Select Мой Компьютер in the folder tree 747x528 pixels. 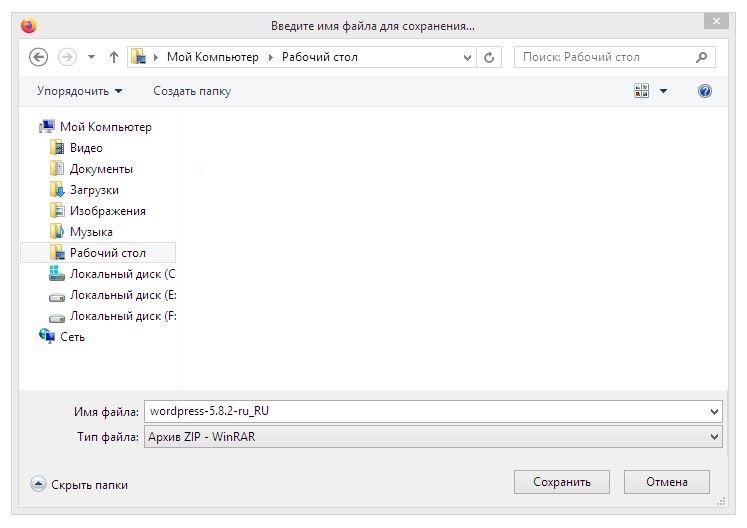(x=106, y=127)
